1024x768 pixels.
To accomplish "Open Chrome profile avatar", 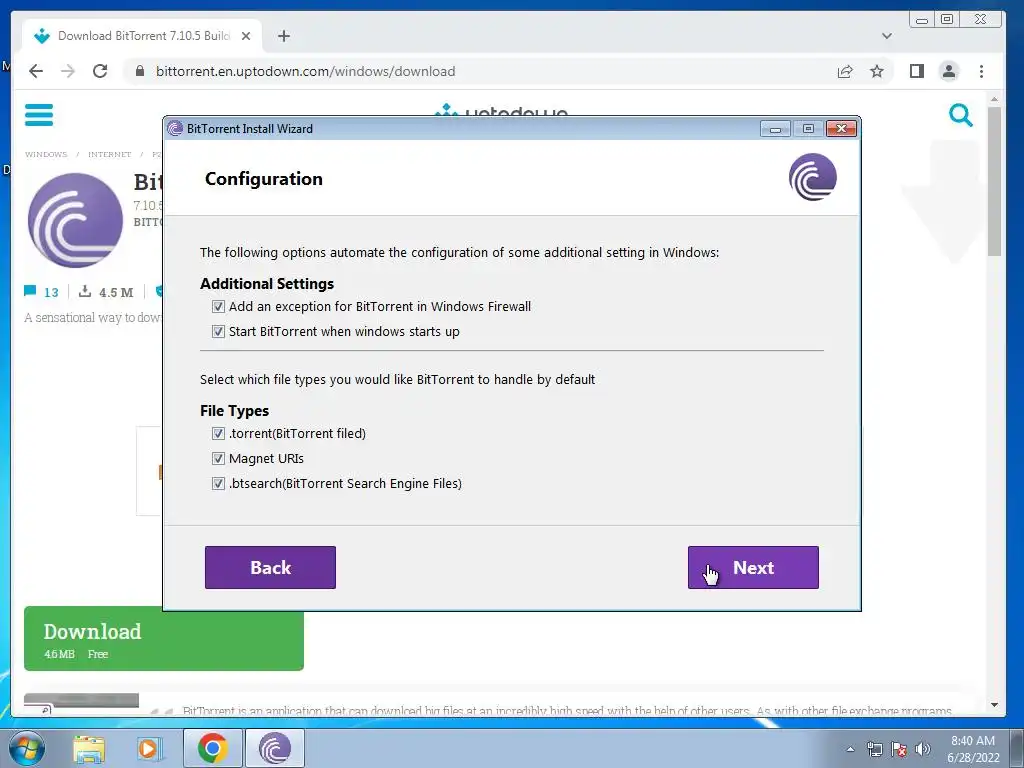I will (x=949, y=71).
